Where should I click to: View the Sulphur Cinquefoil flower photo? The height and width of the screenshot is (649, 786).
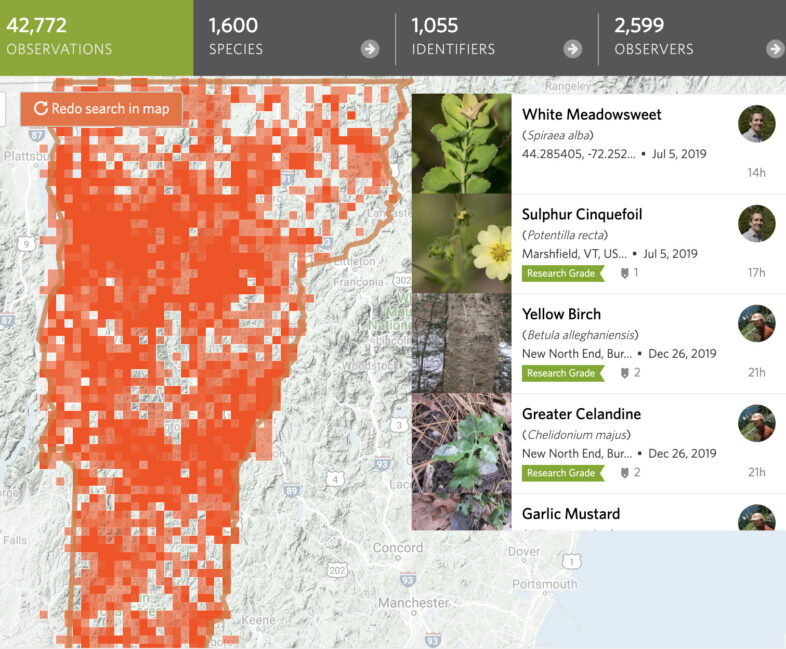pyautogui.click(x=461, y=244)
